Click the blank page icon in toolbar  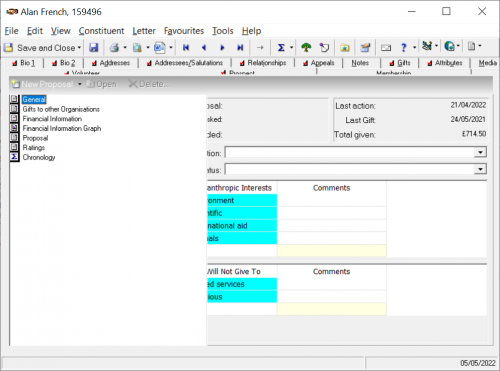coord(471,46)
